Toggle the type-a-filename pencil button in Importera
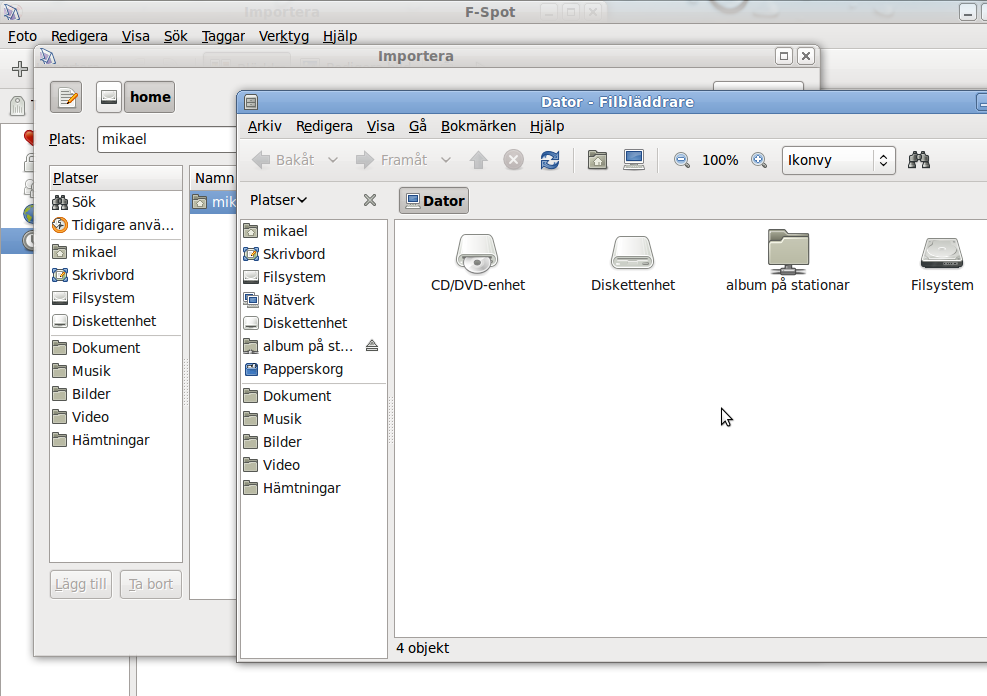The image size is (987, 696). tap(66, 97)
